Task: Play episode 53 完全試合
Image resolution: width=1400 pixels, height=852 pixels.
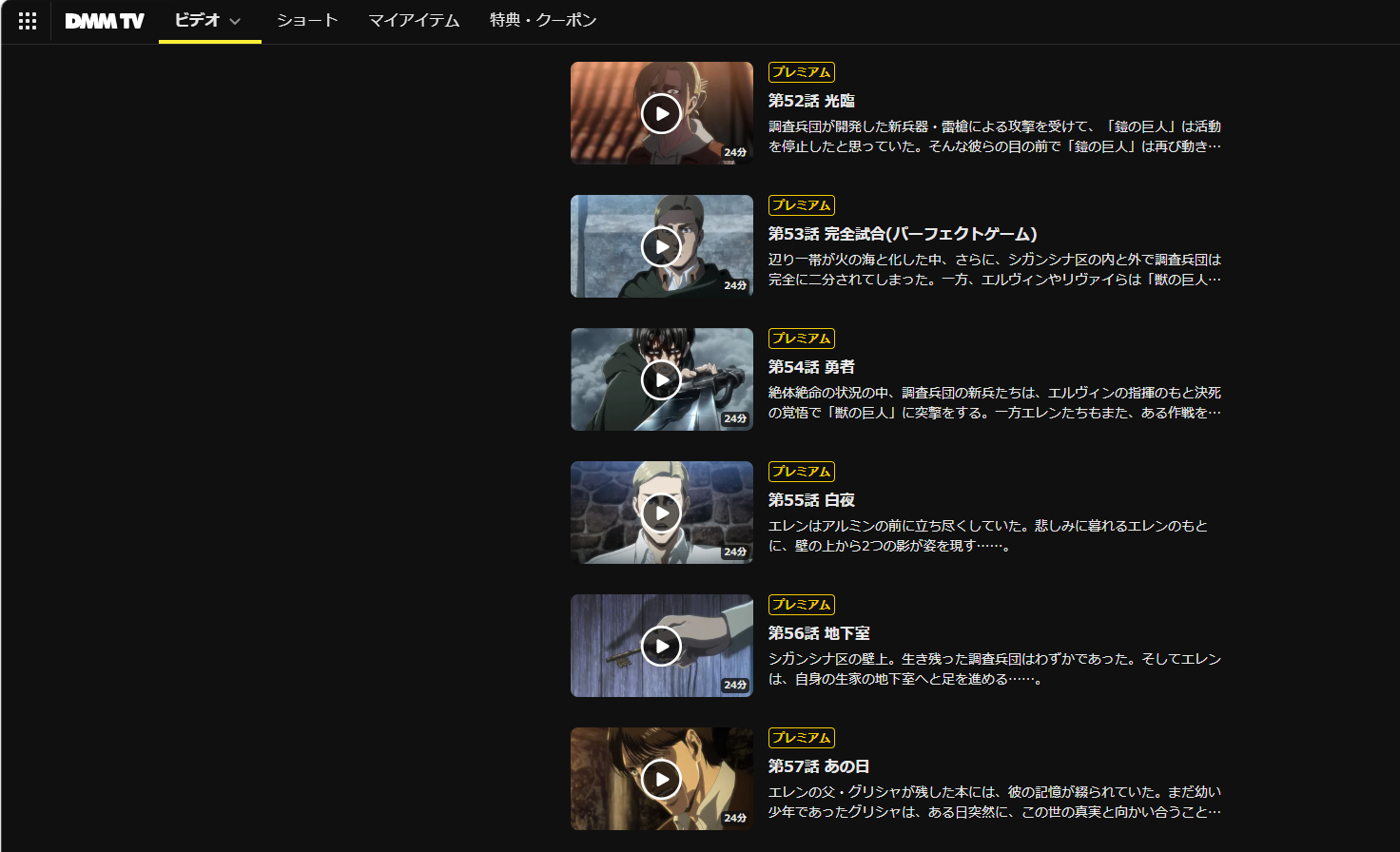Action: pyautogui.click(x=661, y=247)
